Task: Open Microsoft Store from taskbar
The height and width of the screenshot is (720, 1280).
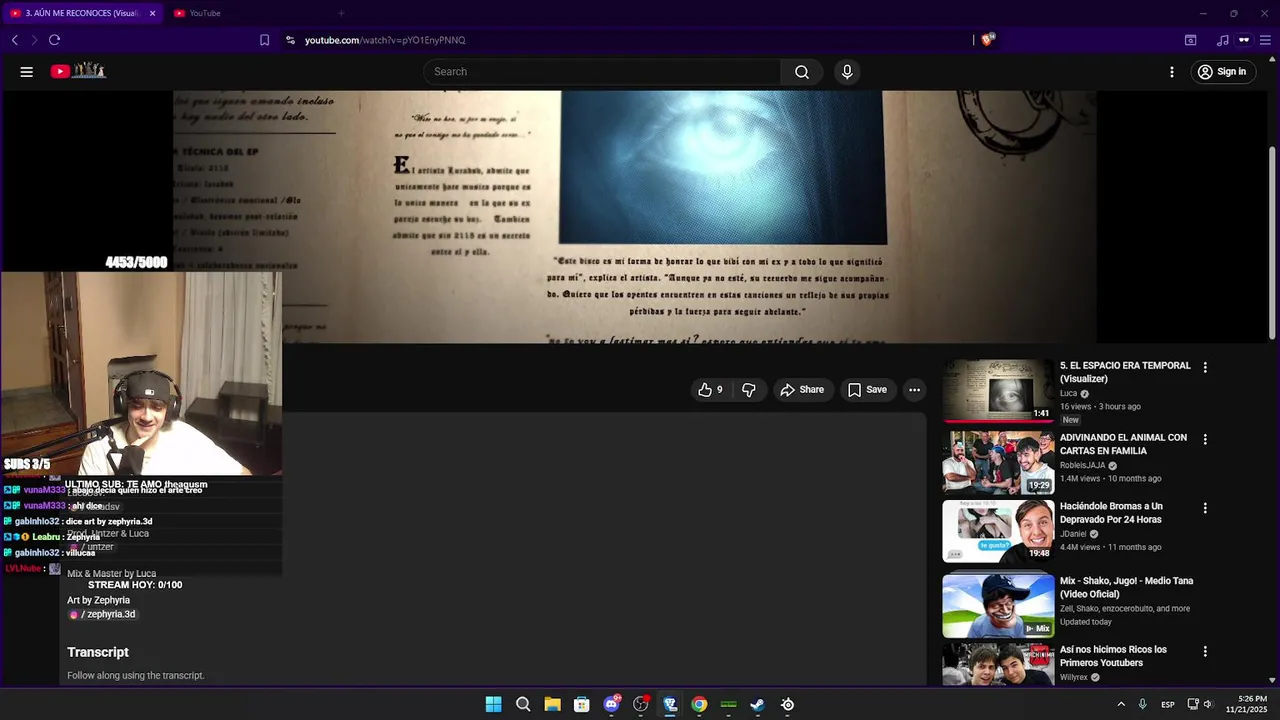Action: (x=582, y=704)
